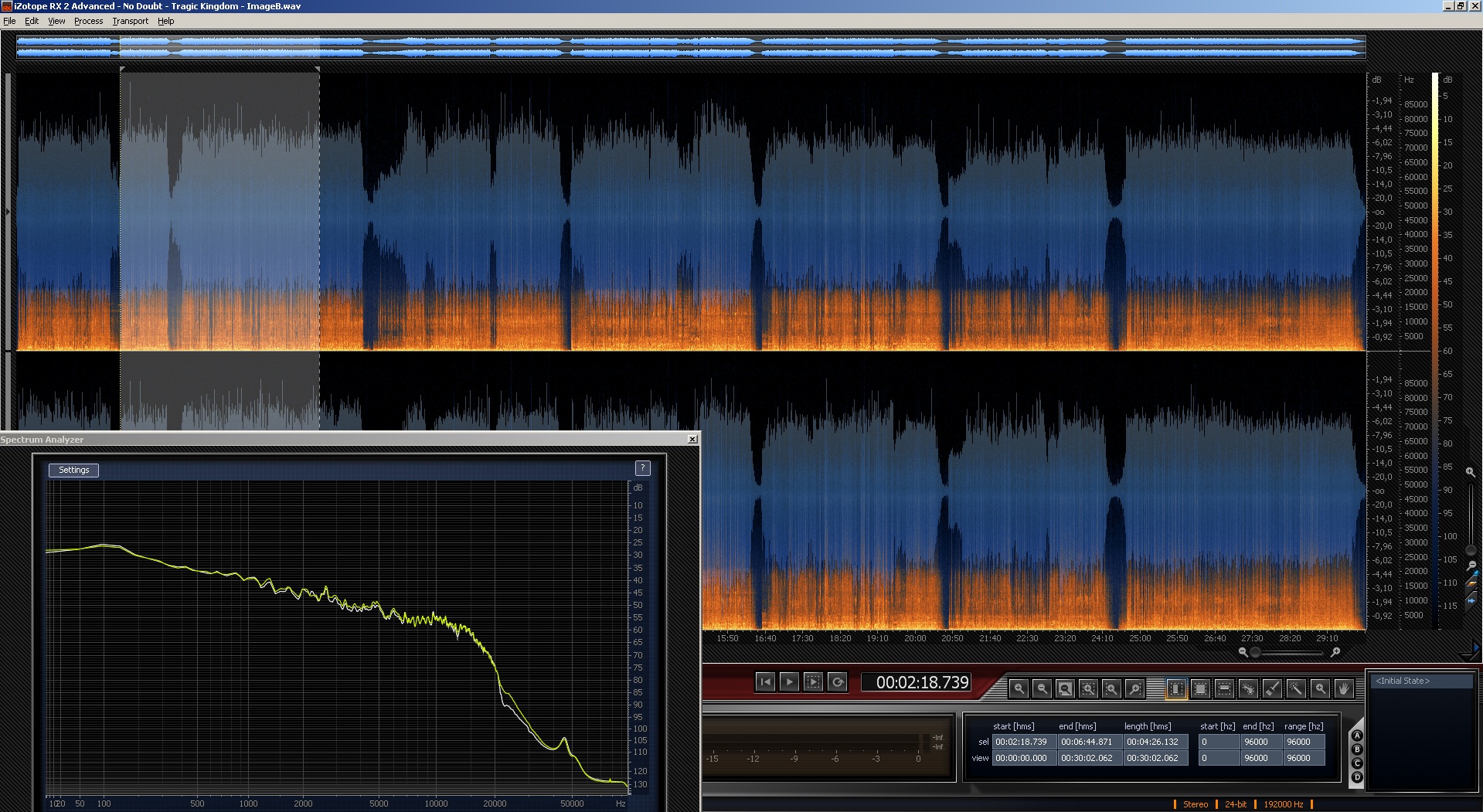The height and width of the screenshot is (812, 1483).
Task: Open the Transport menu
Action: click(130, 21)
